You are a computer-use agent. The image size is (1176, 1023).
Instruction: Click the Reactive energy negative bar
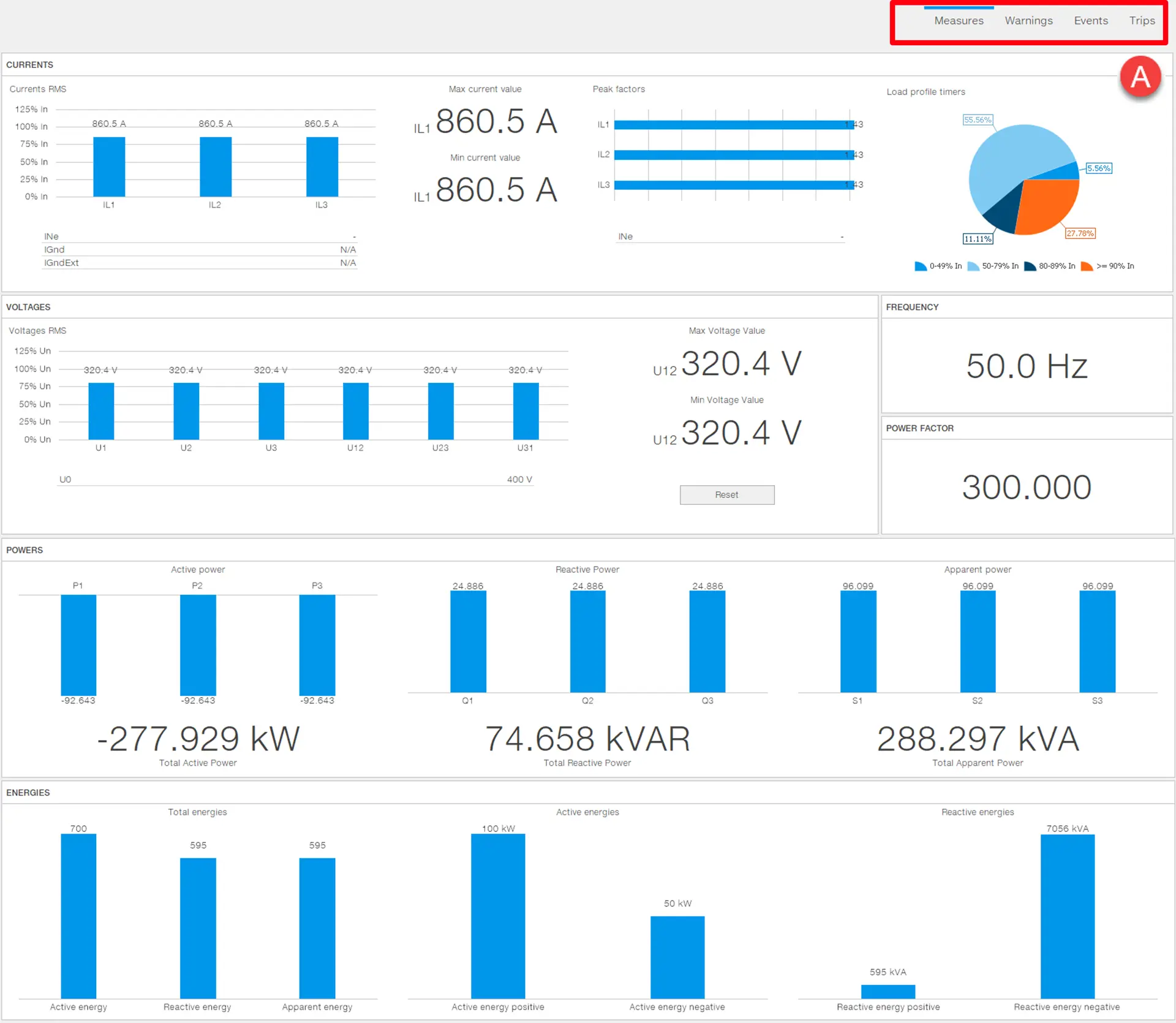click(1067, 916)
